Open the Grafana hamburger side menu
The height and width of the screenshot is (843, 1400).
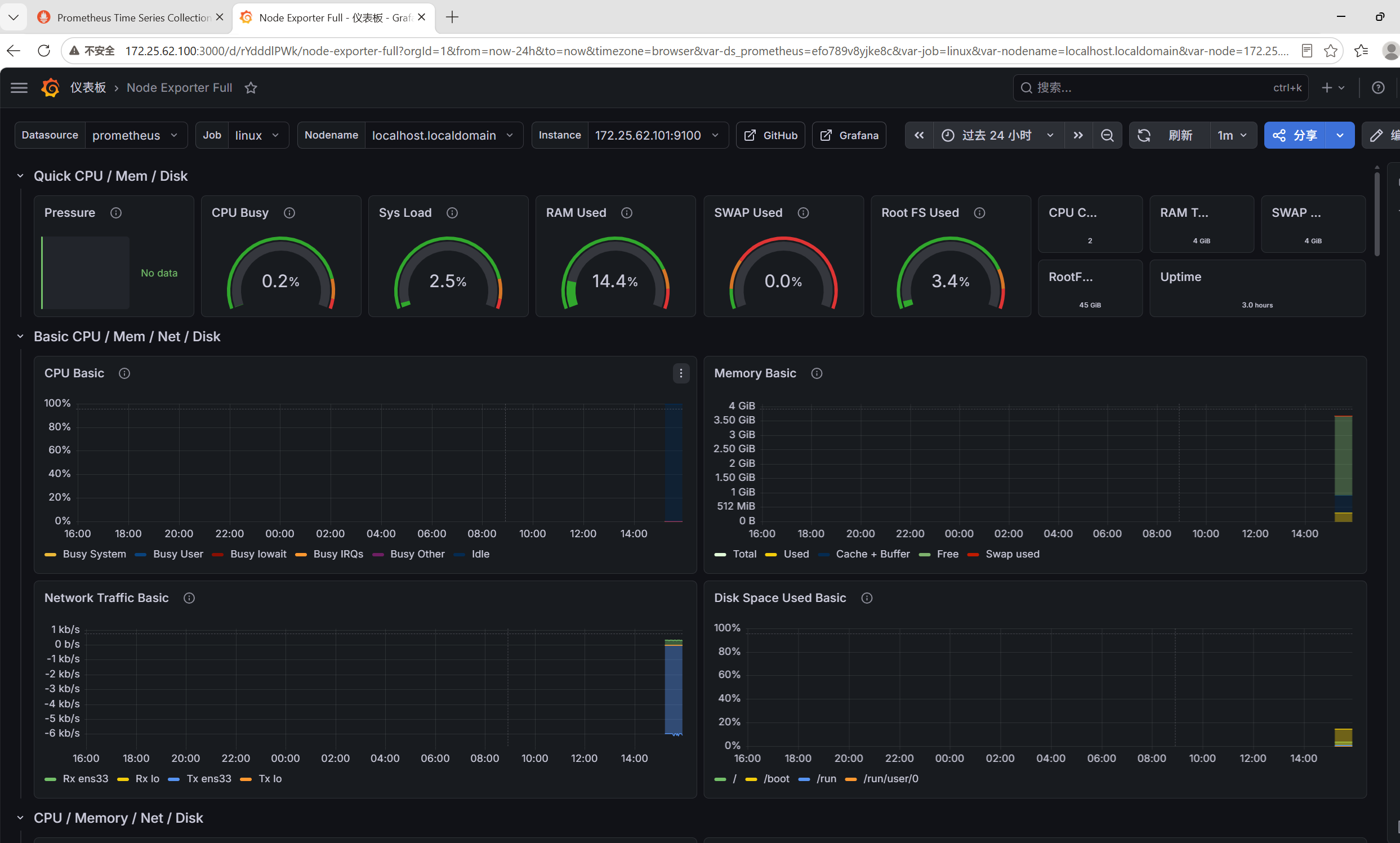pos(19,87)
